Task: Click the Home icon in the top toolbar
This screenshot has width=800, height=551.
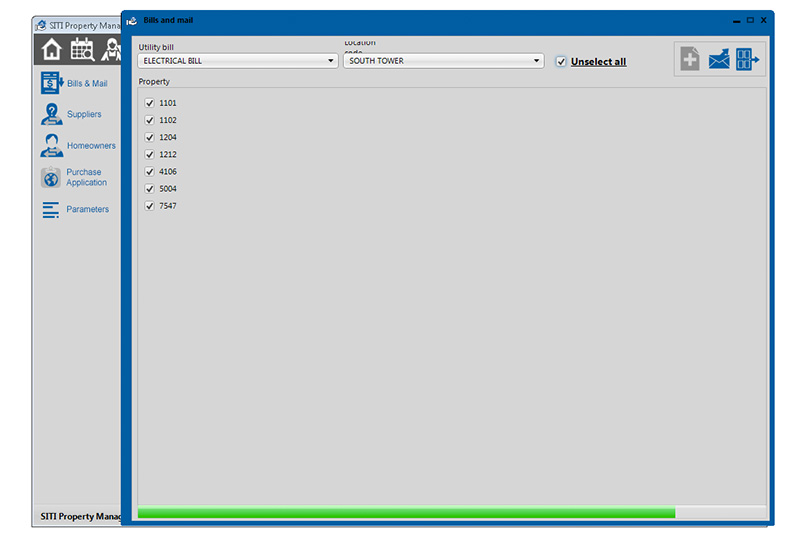Action: pyautogui.click(x=52, y=50)
